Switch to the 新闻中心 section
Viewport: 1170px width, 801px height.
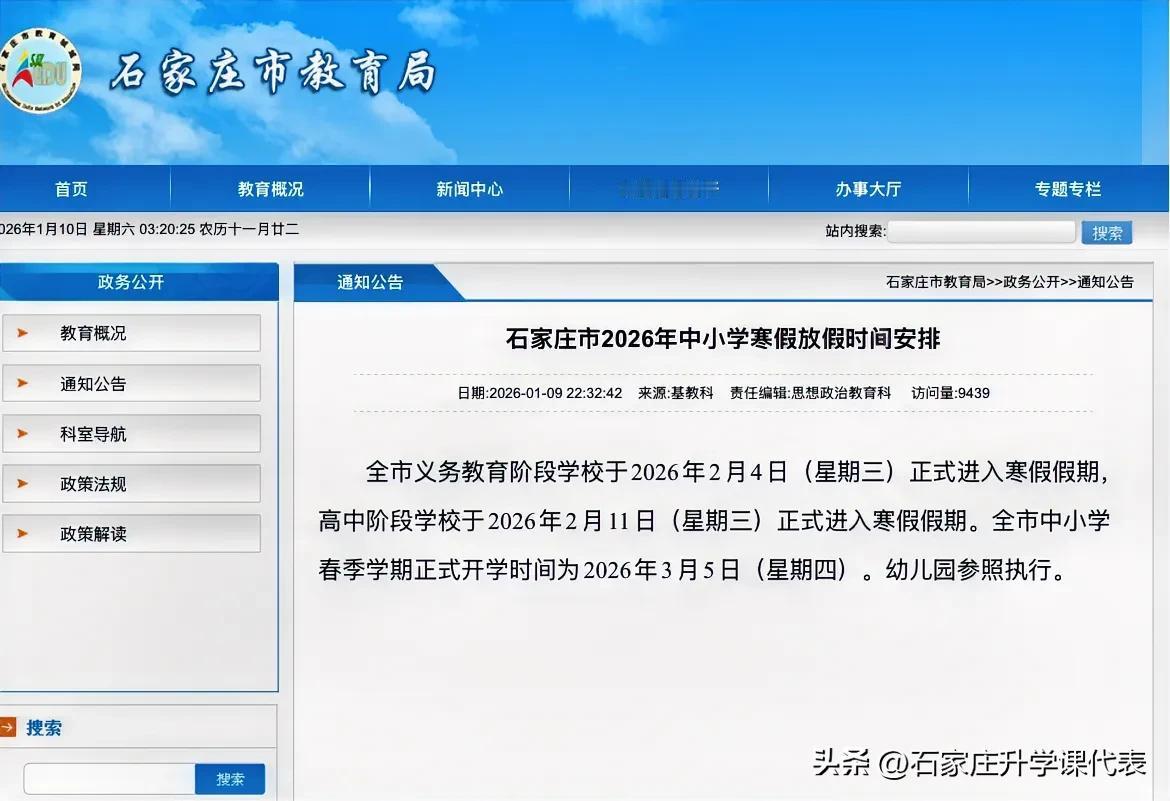click(x=469, y=188)
